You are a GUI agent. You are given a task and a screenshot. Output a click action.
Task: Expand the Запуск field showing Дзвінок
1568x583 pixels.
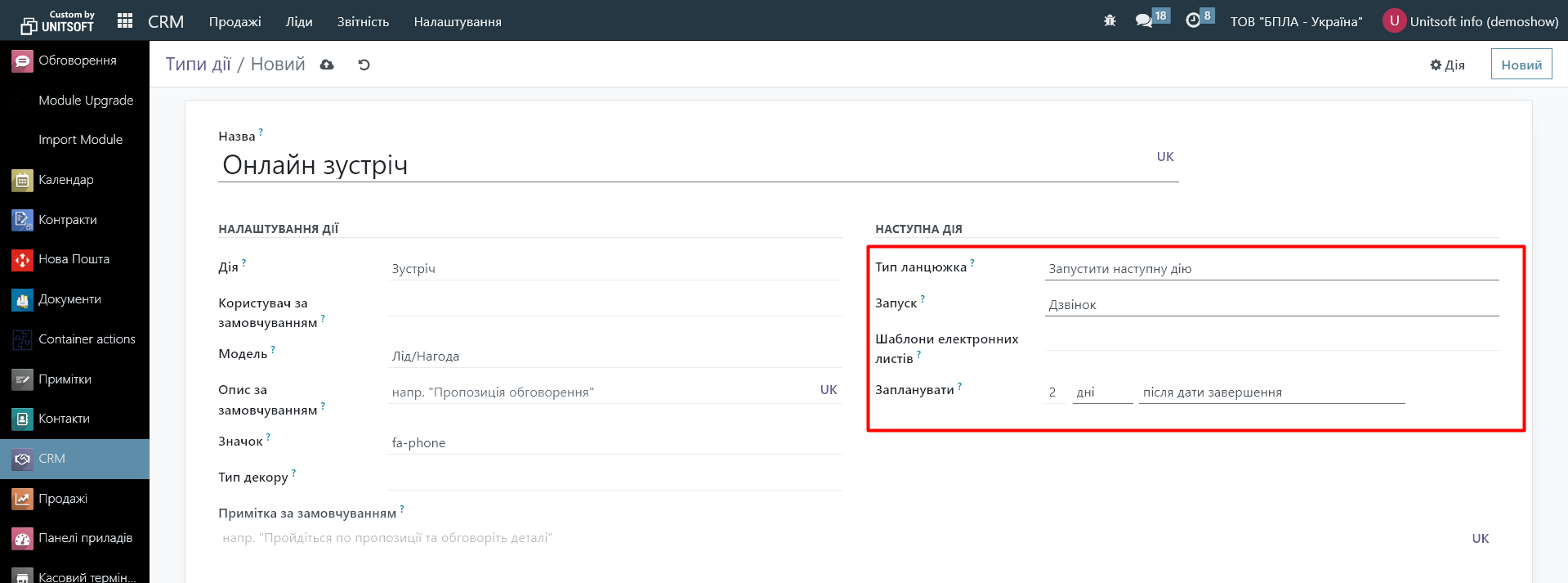(1271, 305)
